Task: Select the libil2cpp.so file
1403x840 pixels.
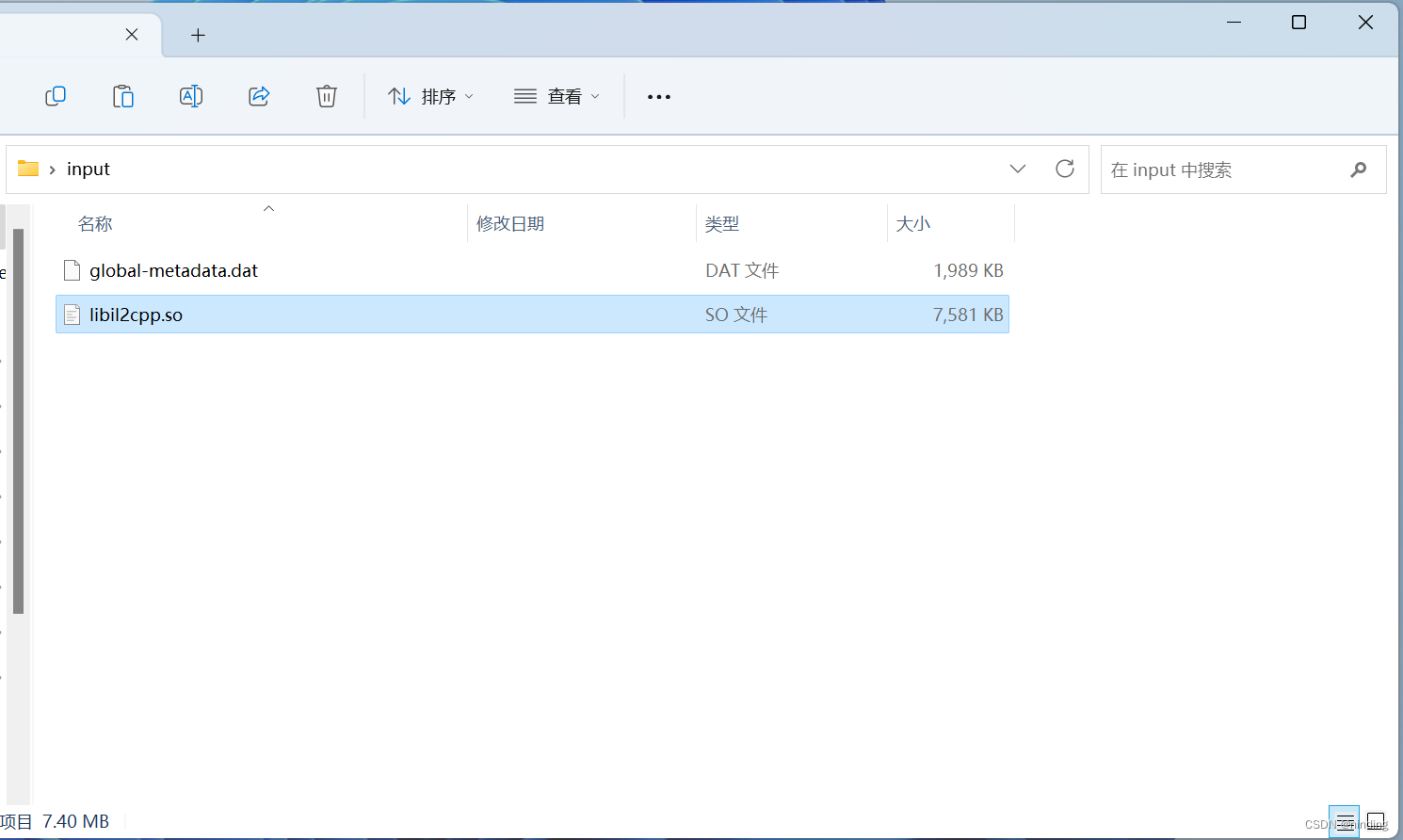Action: (532, 315)
